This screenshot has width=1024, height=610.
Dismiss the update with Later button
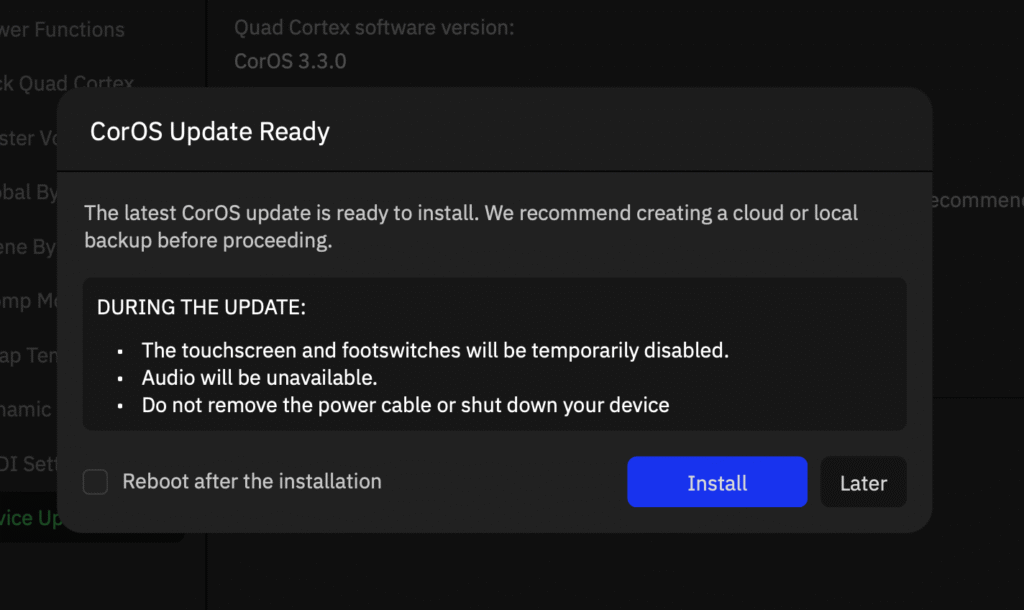coord(863,483)
